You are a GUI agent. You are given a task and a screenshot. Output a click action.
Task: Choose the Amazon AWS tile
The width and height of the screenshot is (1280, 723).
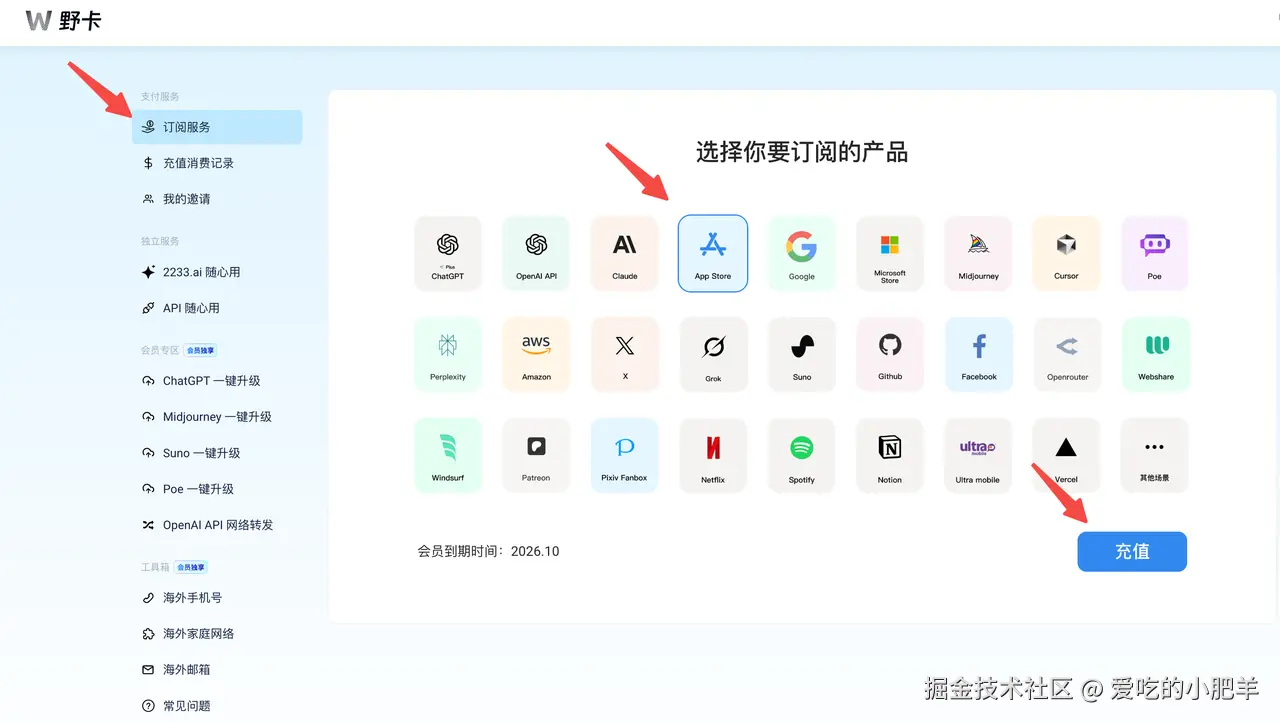[x=536, y=354]
